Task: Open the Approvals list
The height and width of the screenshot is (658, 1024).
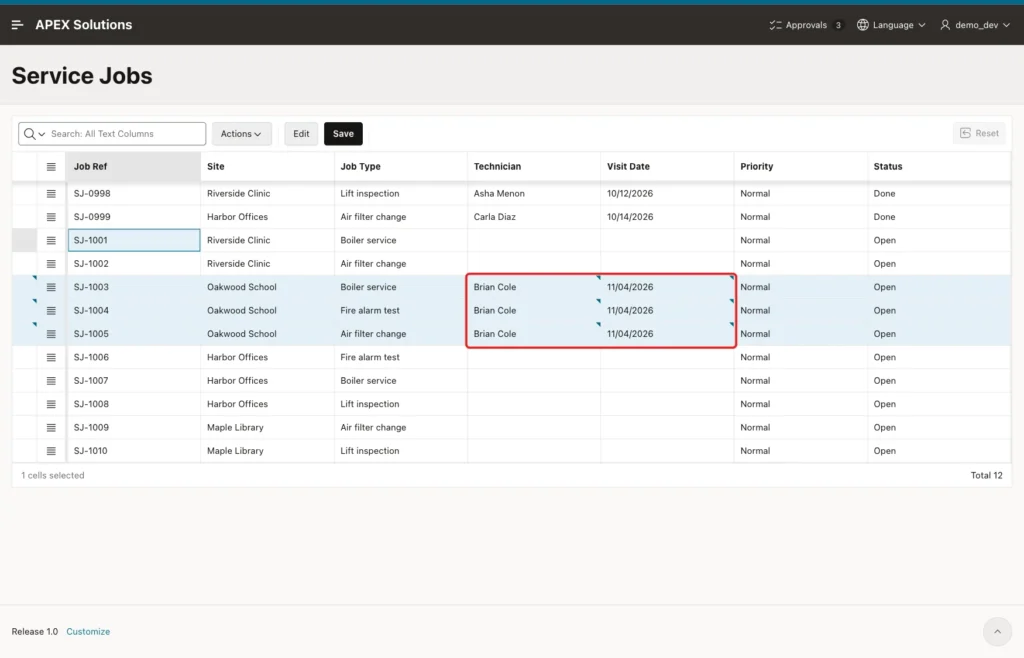Action: [x=806, y=25]
